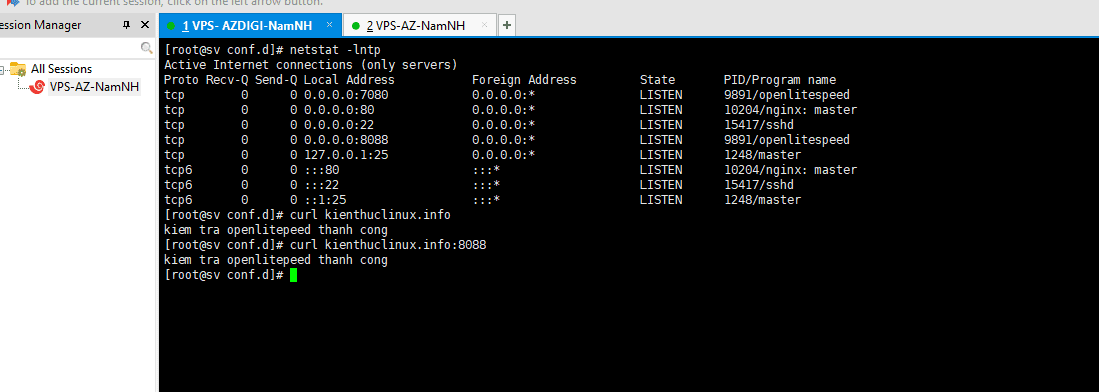Click the 'Foreign Address' column header
1099x392 pixels.
[x=524, y=80]
